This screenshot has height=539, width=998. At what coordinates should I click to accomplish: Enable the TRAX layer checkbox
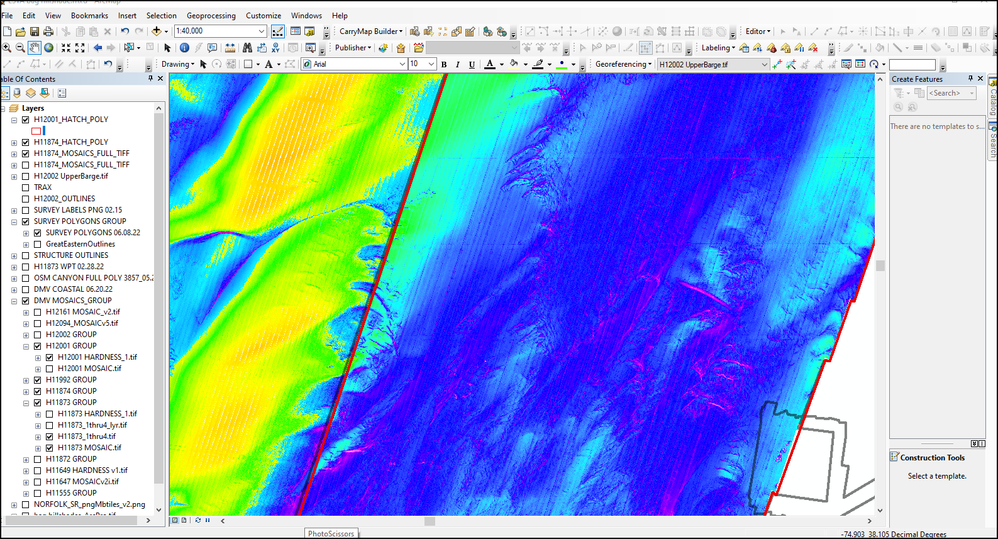click(26, 187)
